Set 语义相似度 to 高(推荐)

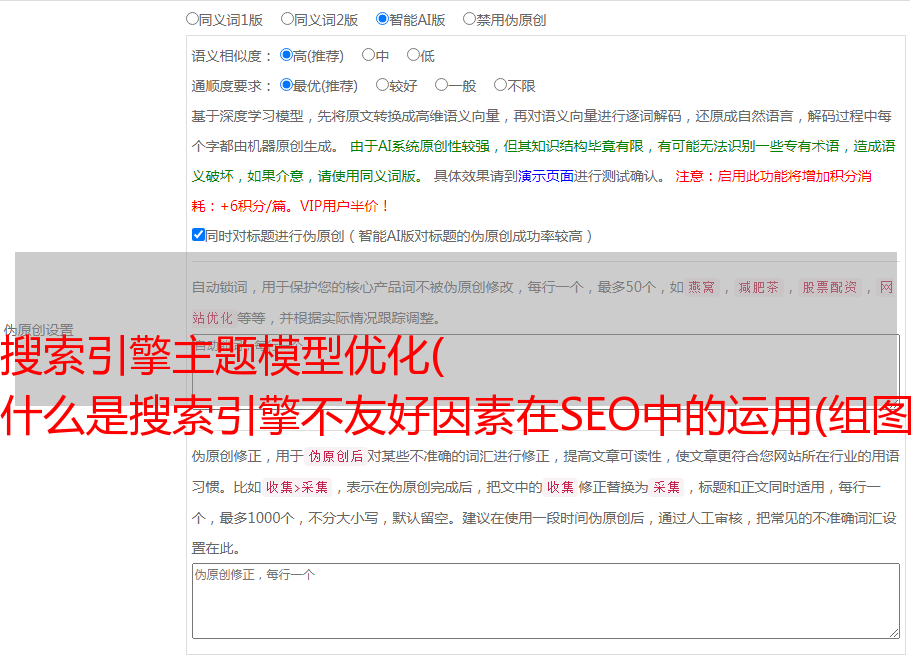(286, 55)
